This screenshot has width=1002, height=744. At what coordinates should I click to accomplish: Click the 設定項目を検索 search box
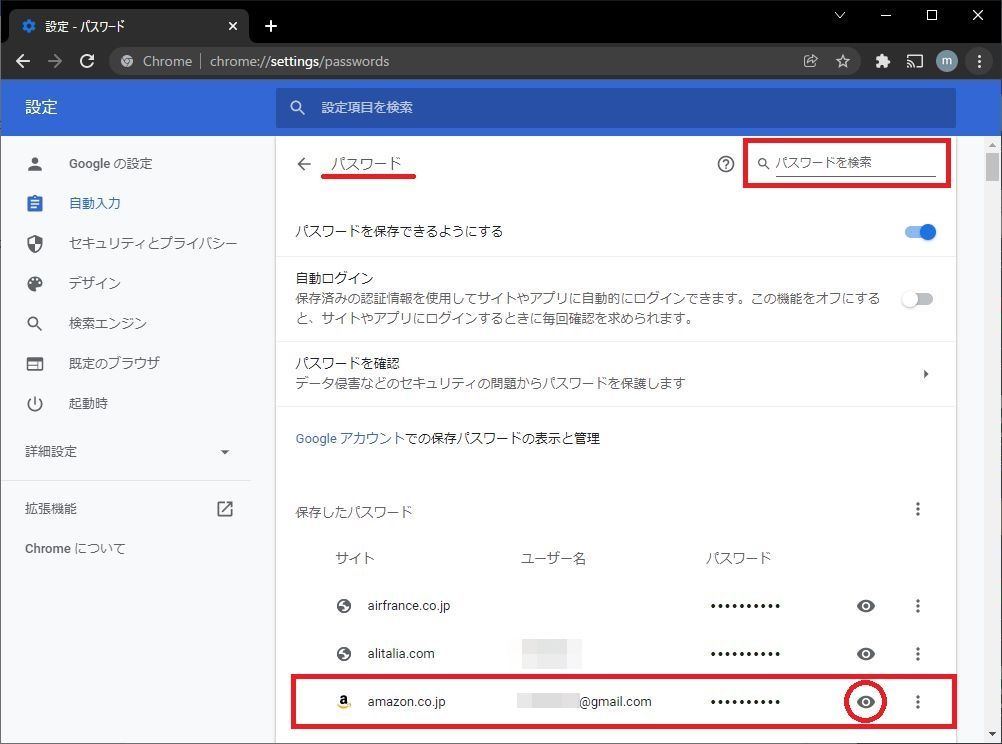[x=615, y=107]
